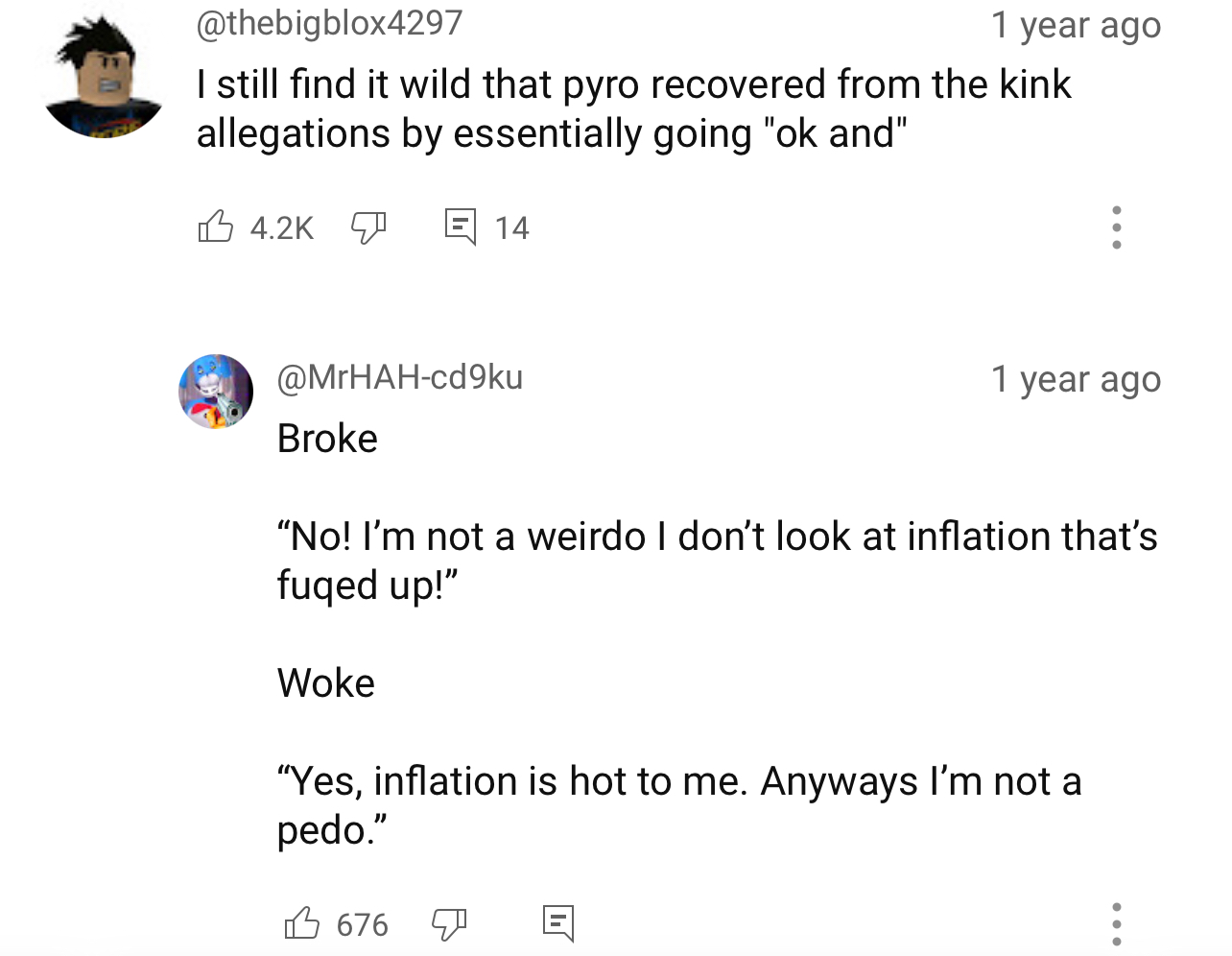Open the @thebigblox4297 channel link
The height and width of the screenshot is (956, 1232).
point(329,23)
